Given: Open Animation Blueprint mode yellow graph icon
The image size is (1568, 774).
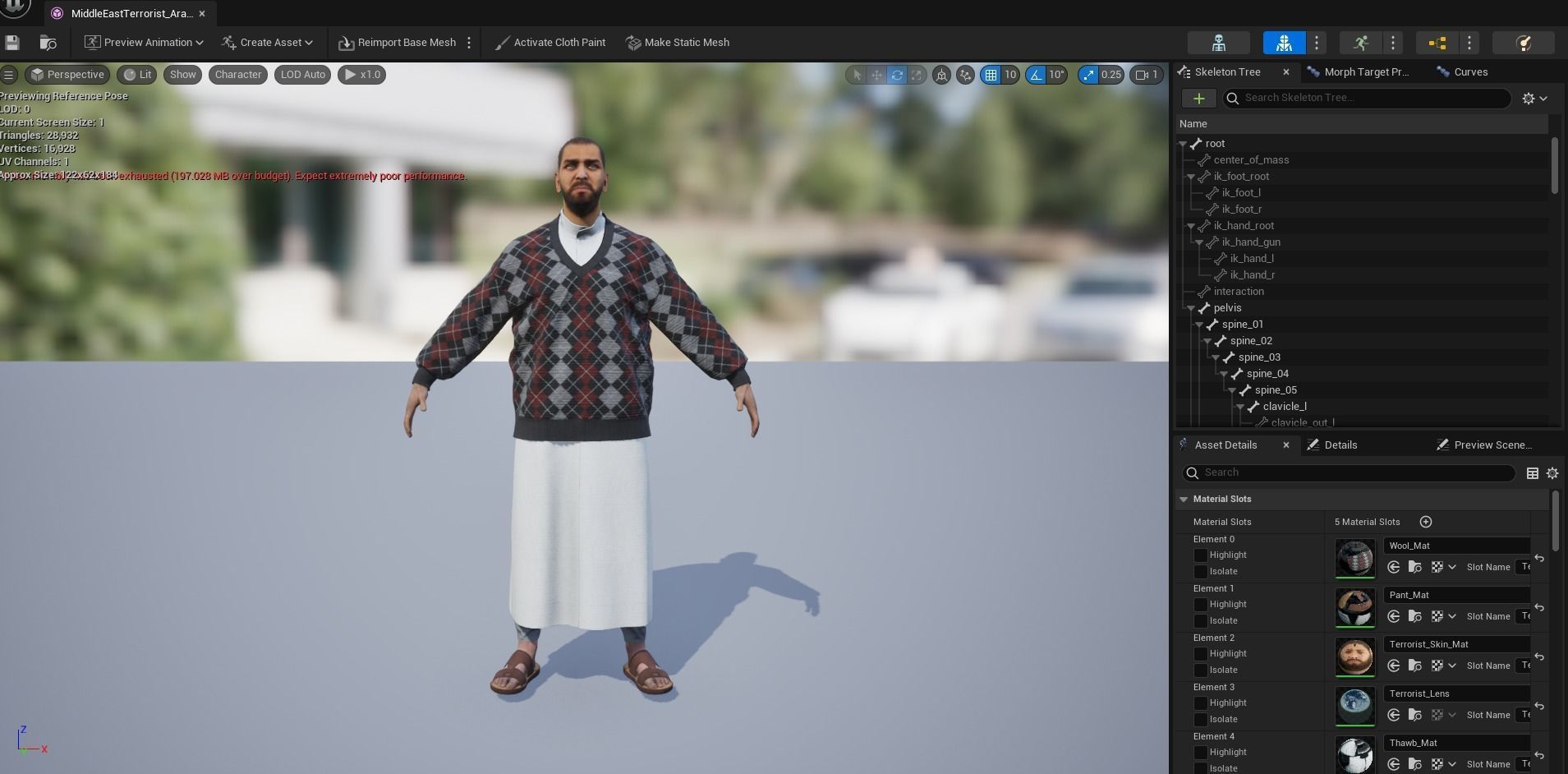Looking at the screenshot, I should pyautogui.click(x=1437, y=43).
